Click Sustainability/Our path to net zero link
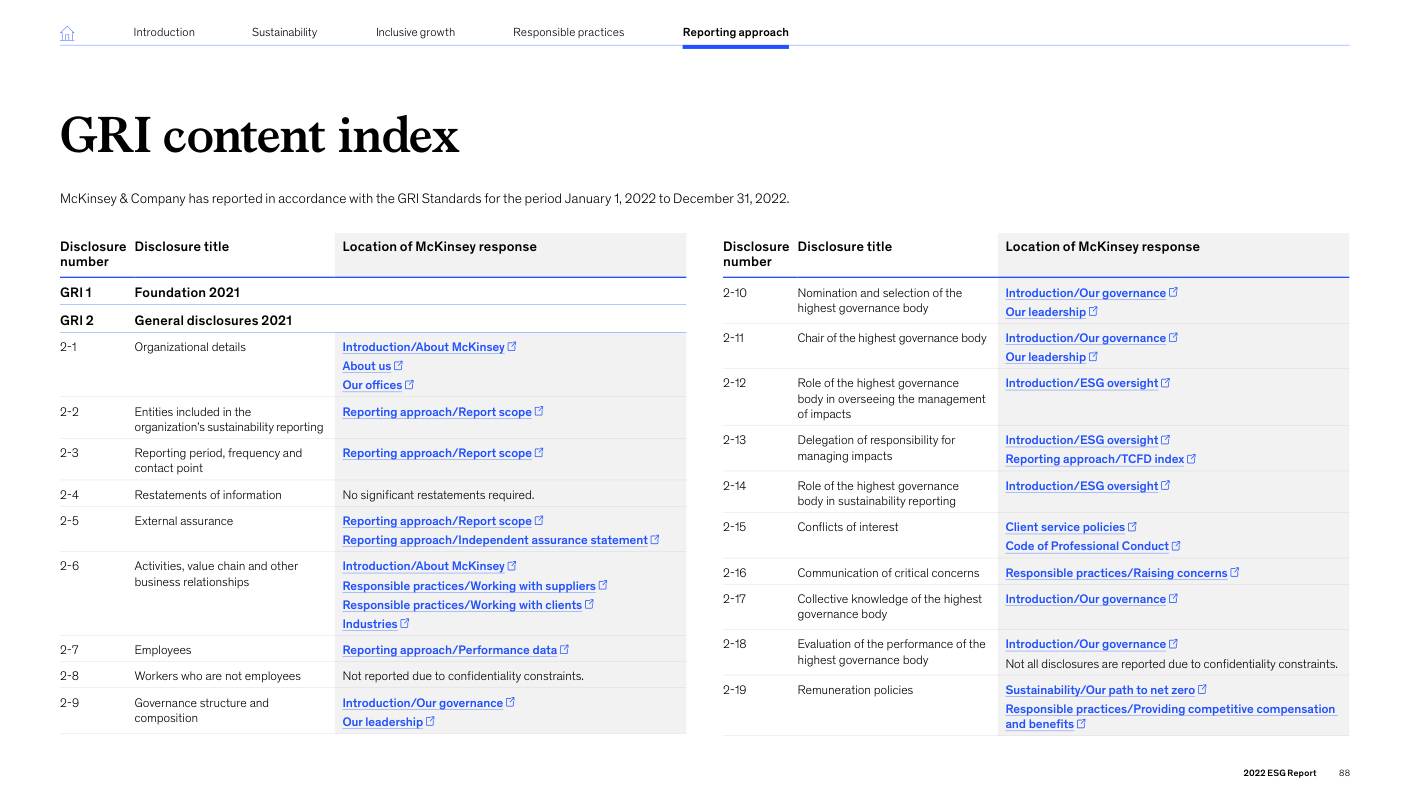The image size is (1410, 794). pyautogui.click(x=1099, y=690)
